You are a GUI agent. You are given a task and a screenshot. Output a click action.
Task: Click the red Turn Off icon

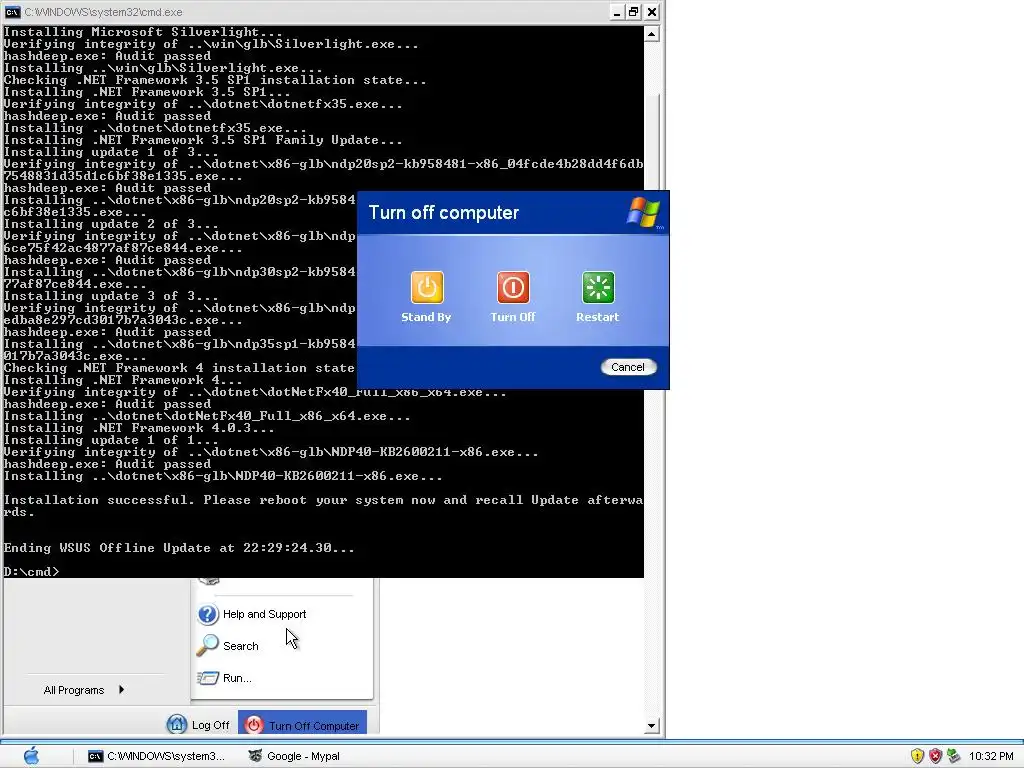[513, 287]
